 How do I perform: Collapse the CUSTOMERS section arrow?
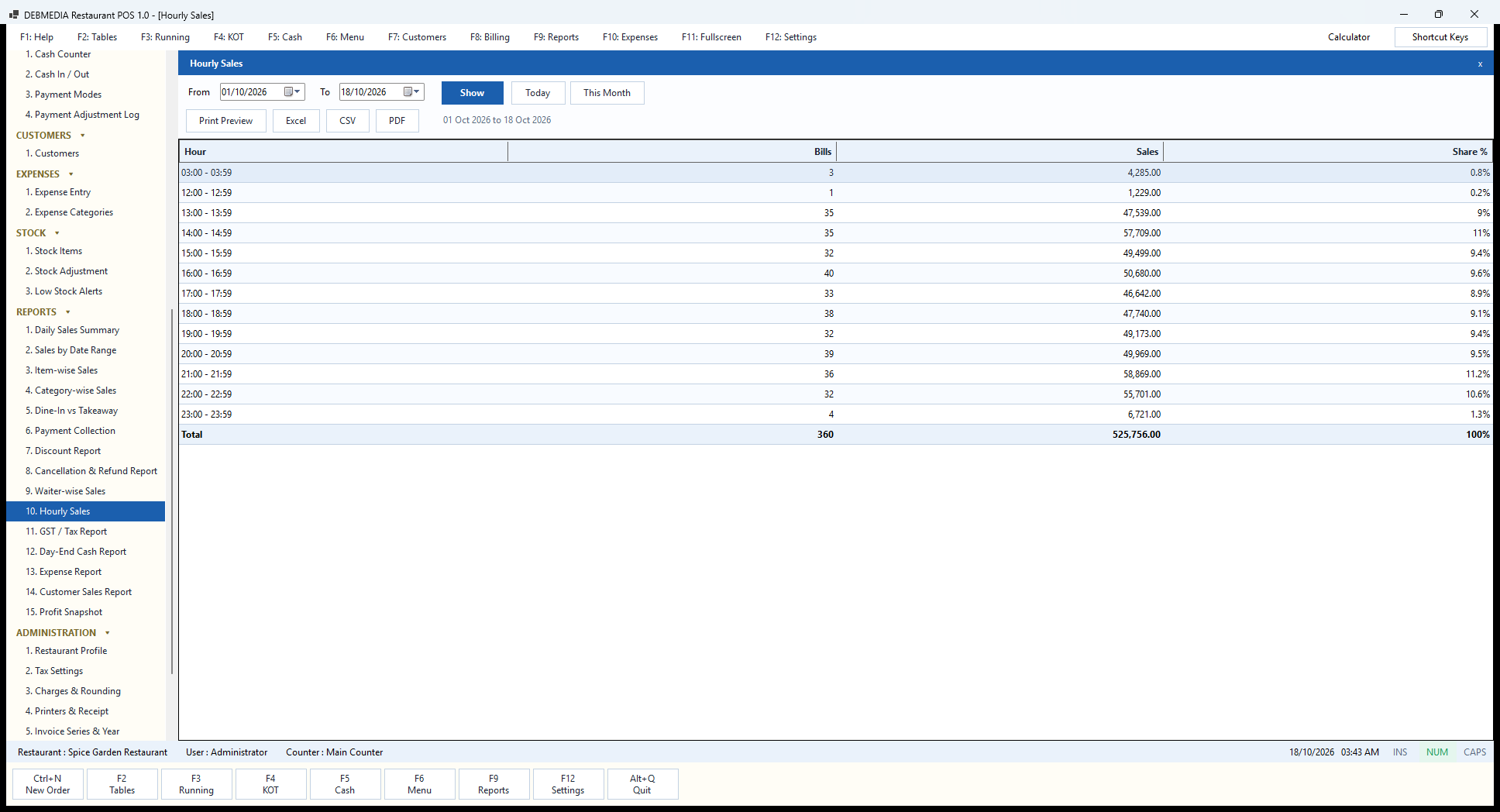[83, 136]
